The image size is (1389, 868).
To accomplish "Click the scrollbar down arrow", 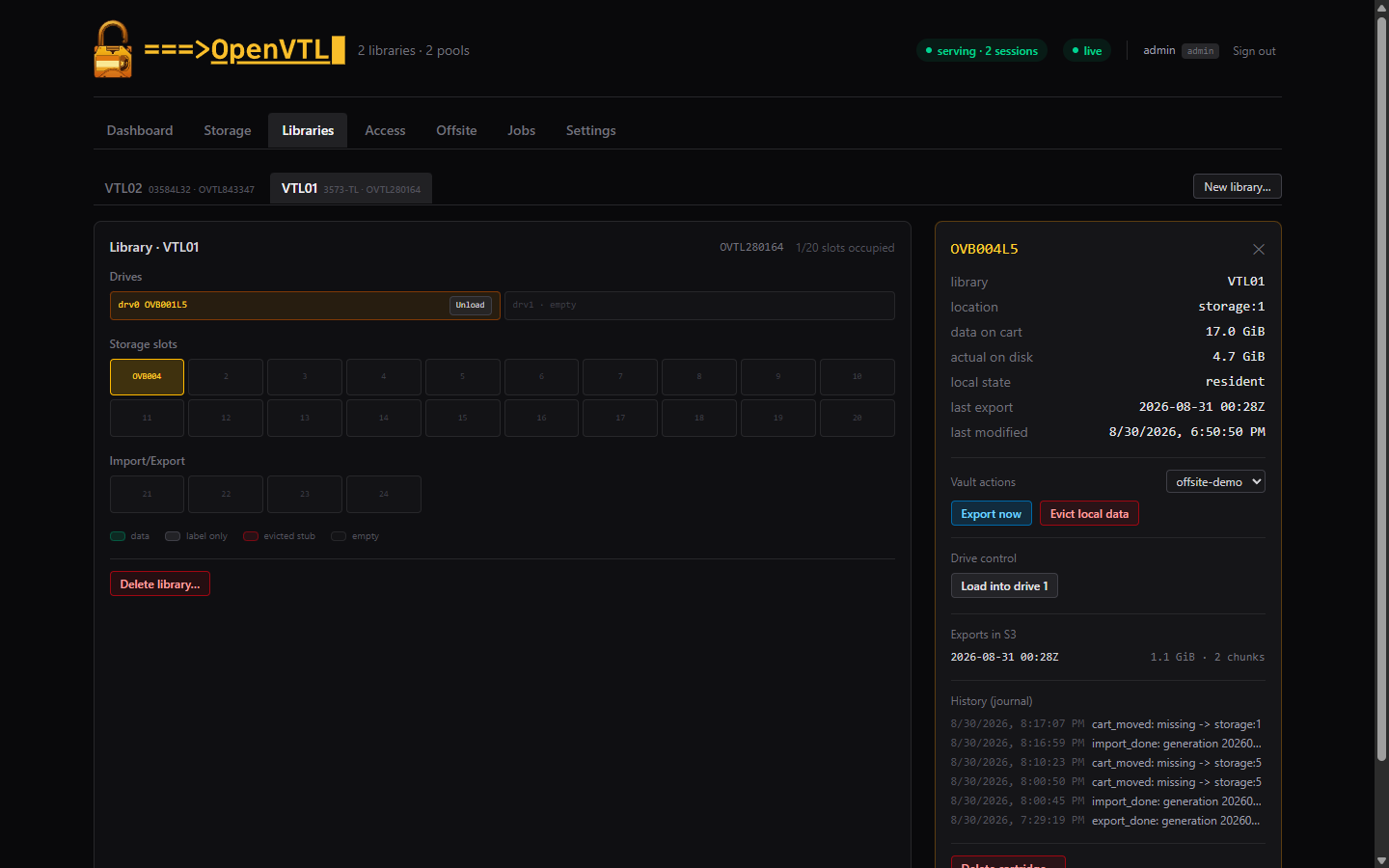I will [1381, 860].
